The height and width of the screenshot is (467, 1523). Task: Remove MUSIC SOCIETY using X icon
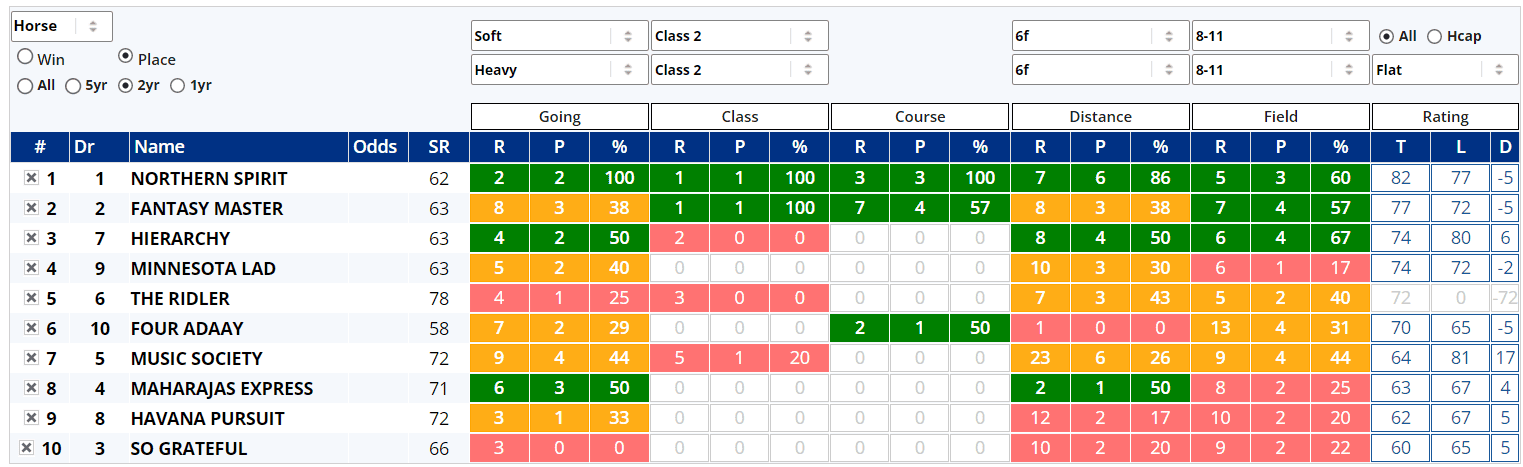coord(31,358)
